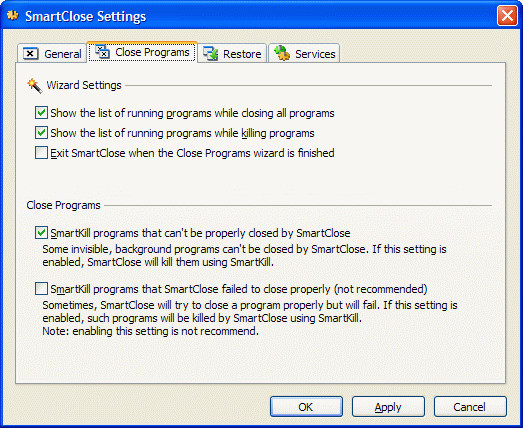The height and width of the screenshot is (428, 523).
Task: Open the Restore tab
Action: tap(232, 53)
